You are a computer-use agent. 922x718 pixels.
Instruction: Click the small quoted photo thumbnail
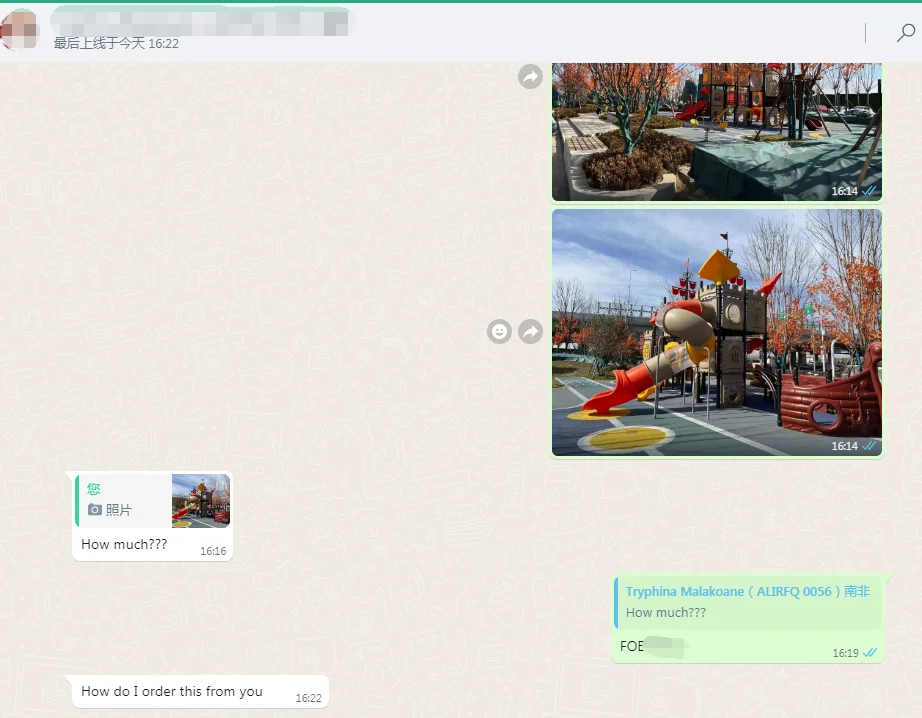coord(201,500)
